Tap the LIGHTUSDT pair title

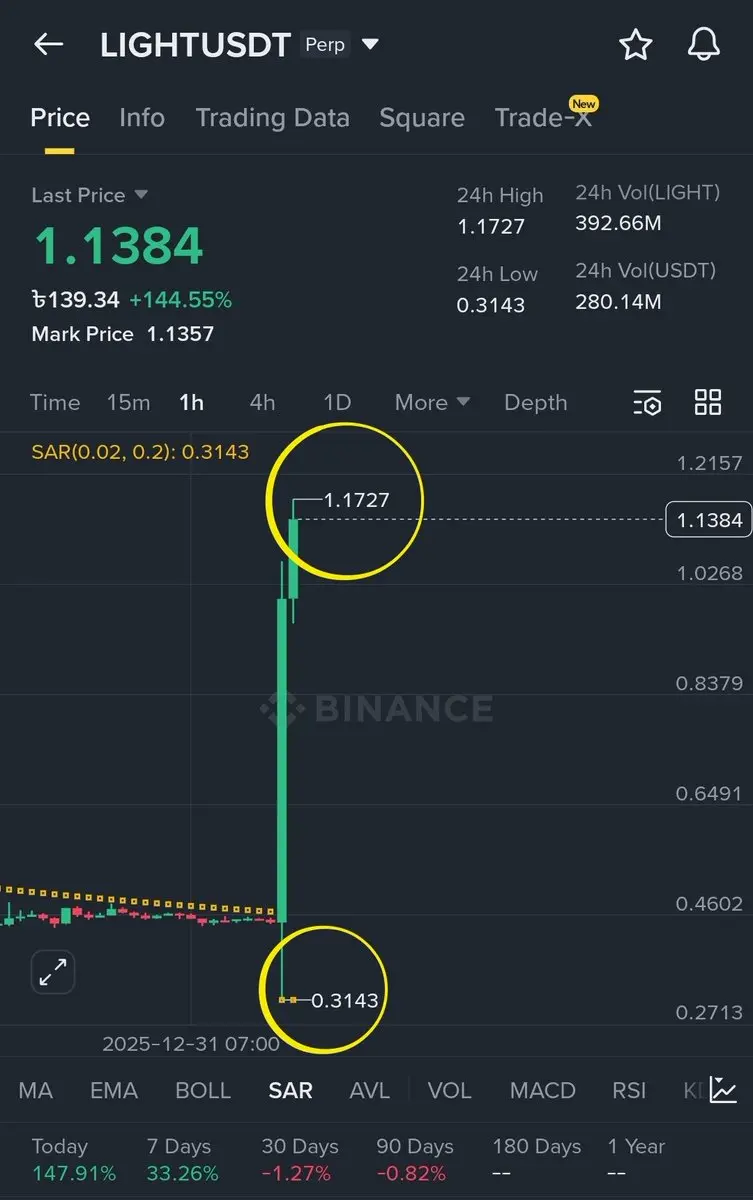pyautogui.click(x=195, y=45)
